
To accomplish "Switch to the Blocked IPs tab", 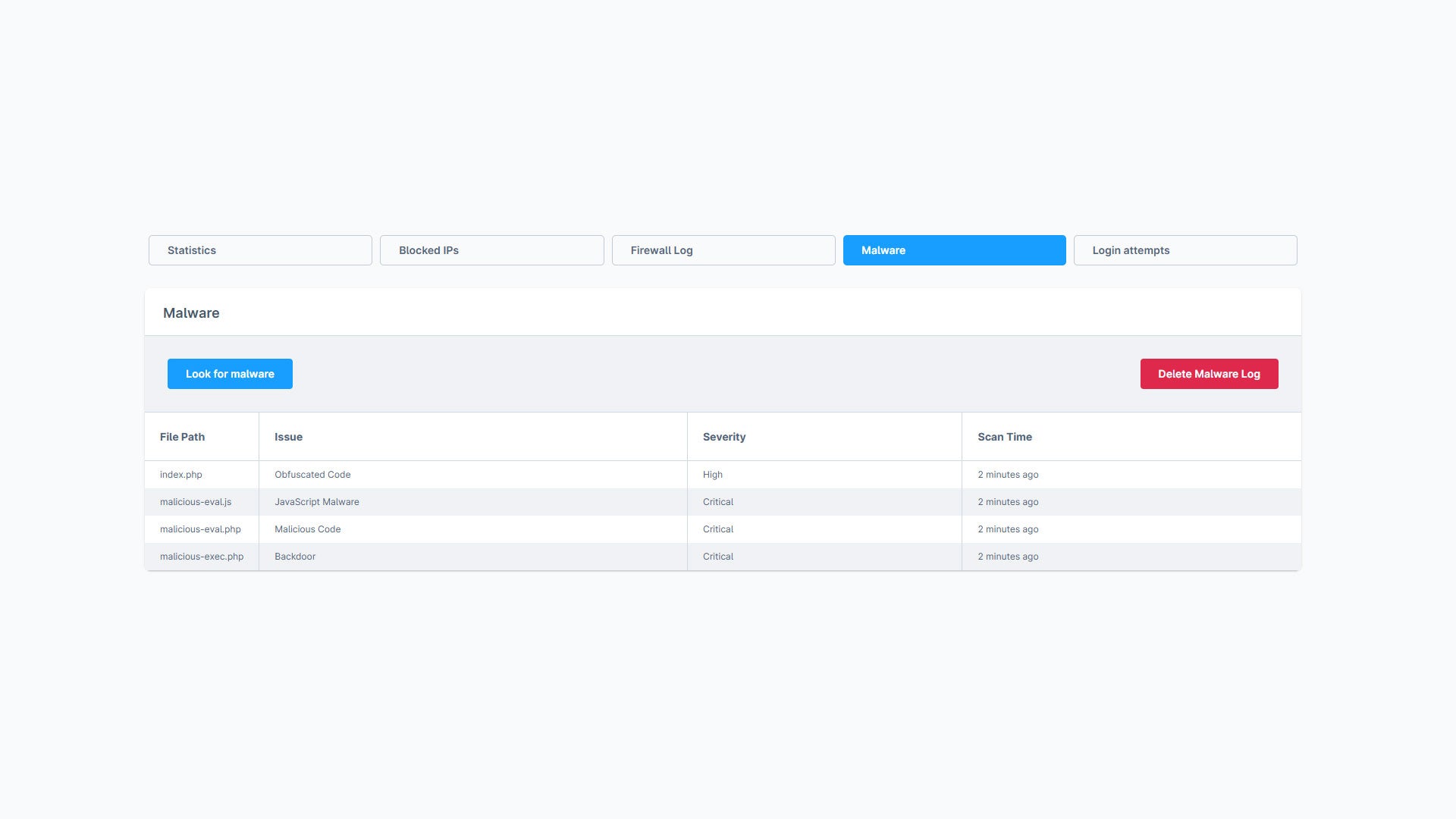I will [x=491, y=250].
